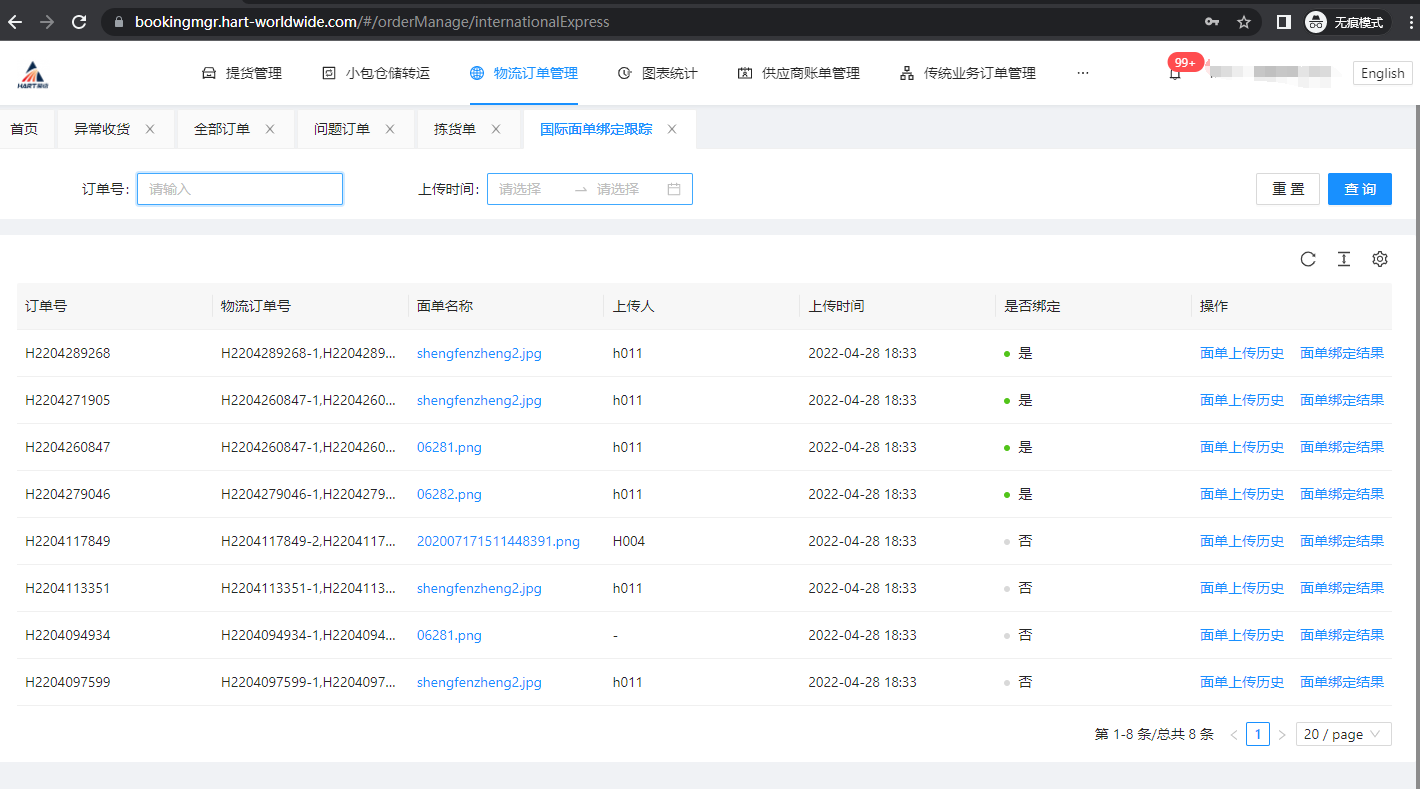Expand the more menu items ellipsis
1420x789 pixels.
click(1082, 73)
